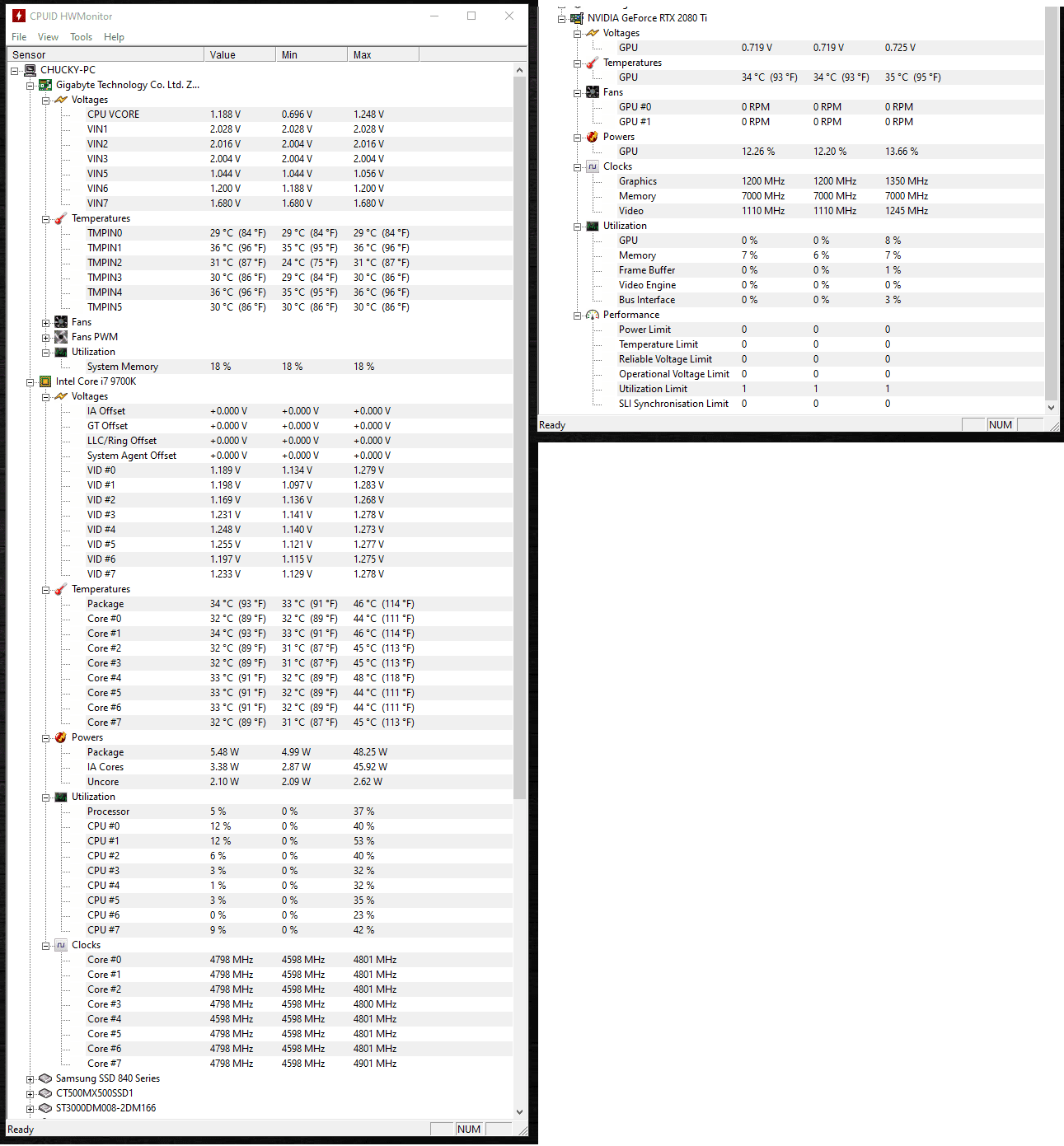This screenshot has height=1146, width=1064.
Task: Click the Gigabyte motherboard icon
Action: (x=46, y=85)
